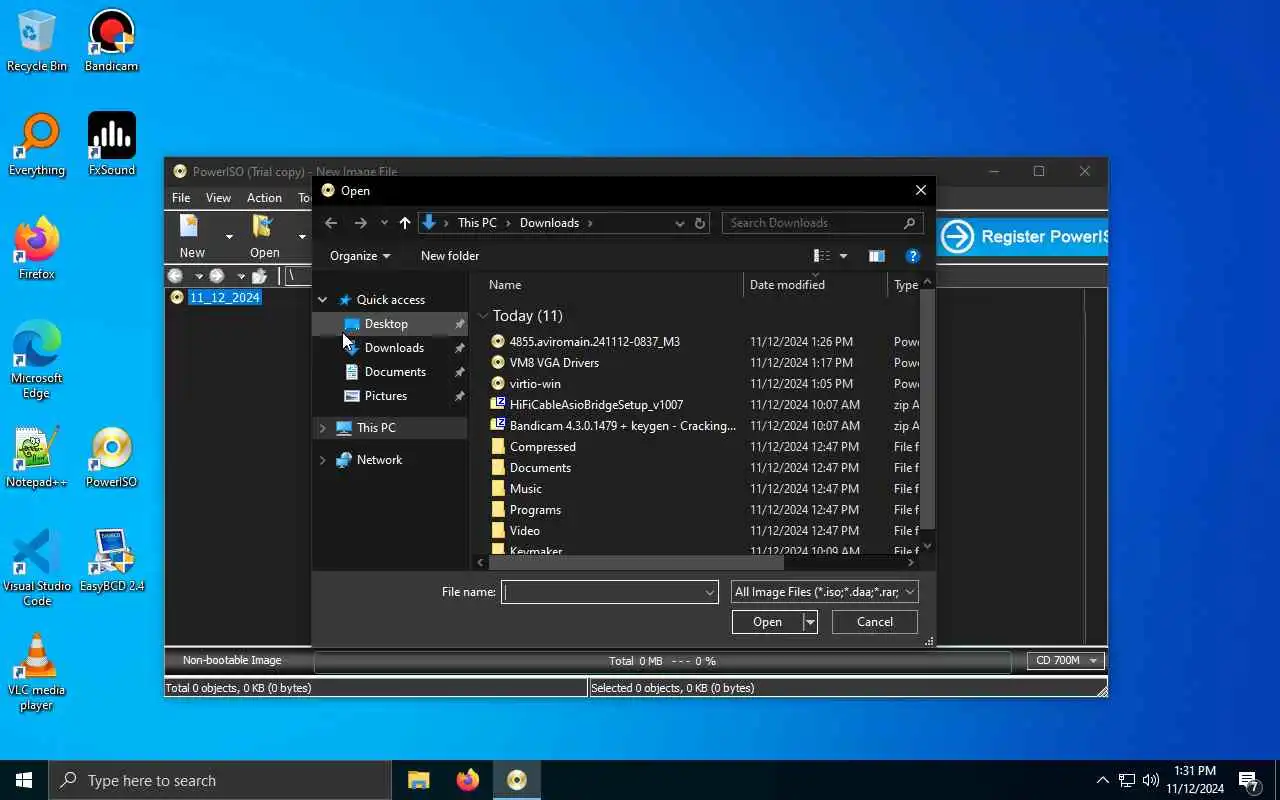Click the Open button in the dialog
1280x800 pixels.
767,622
